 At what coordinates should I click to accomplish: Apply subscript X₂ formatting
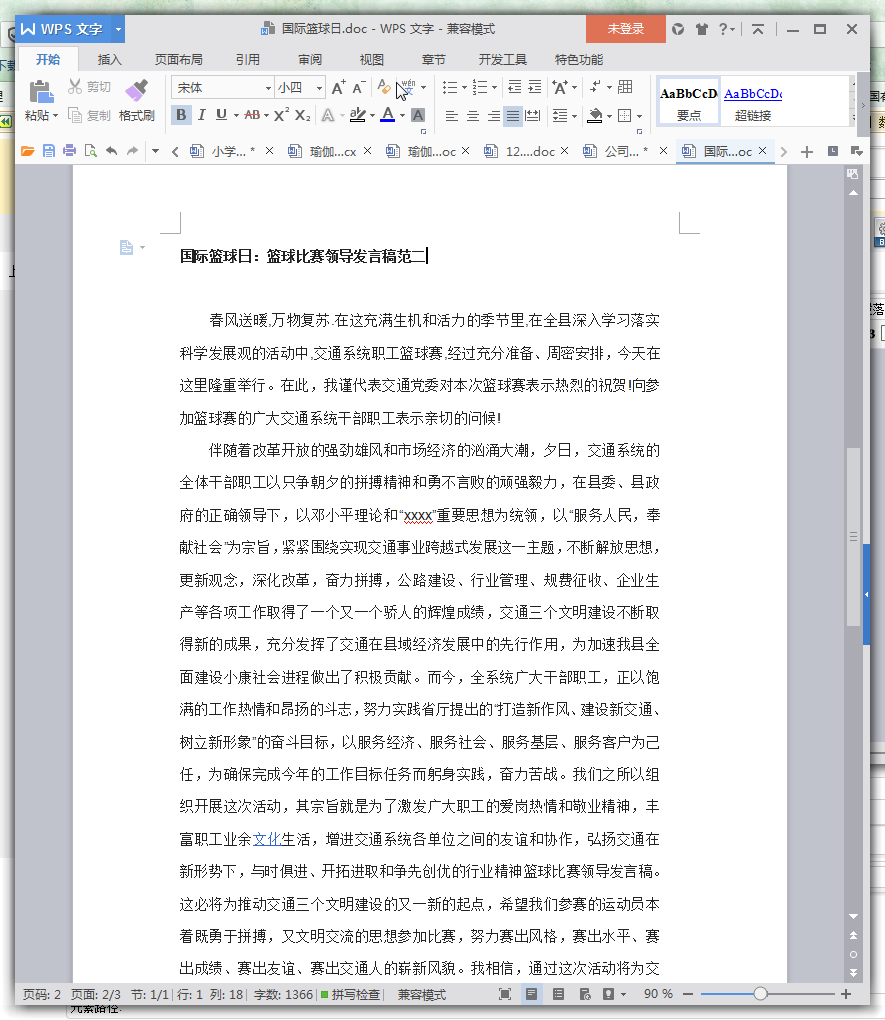point(303,115)
